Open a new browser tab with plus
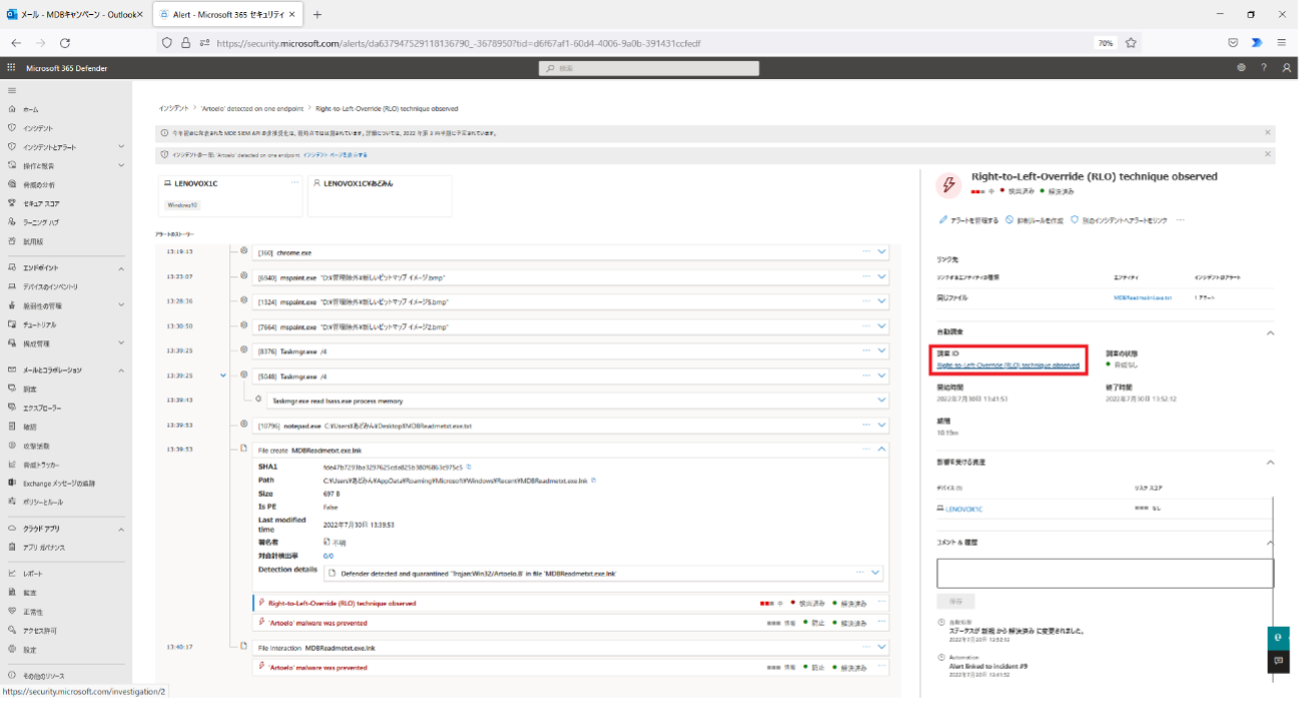 pos(317,15)
